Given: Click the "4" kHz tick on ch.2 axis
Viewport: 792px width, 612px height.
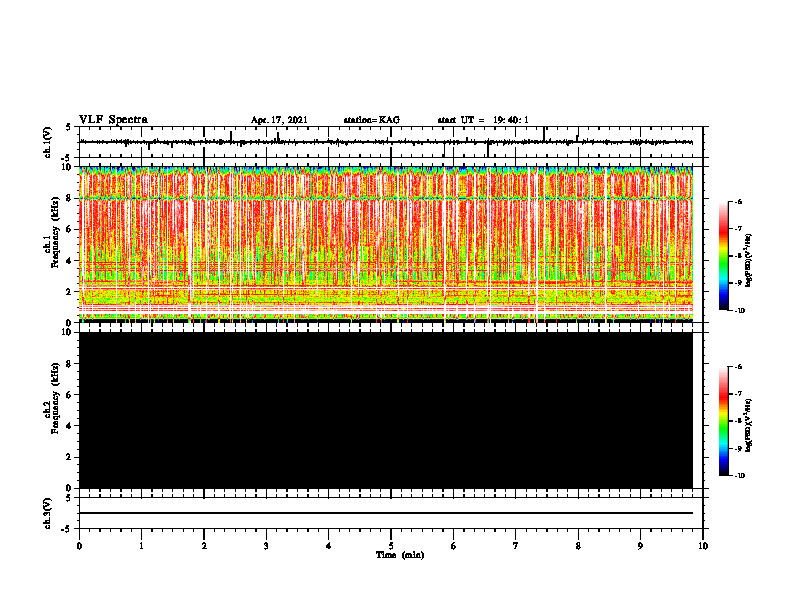Looking at the screenshot, I should coord(70,426).
